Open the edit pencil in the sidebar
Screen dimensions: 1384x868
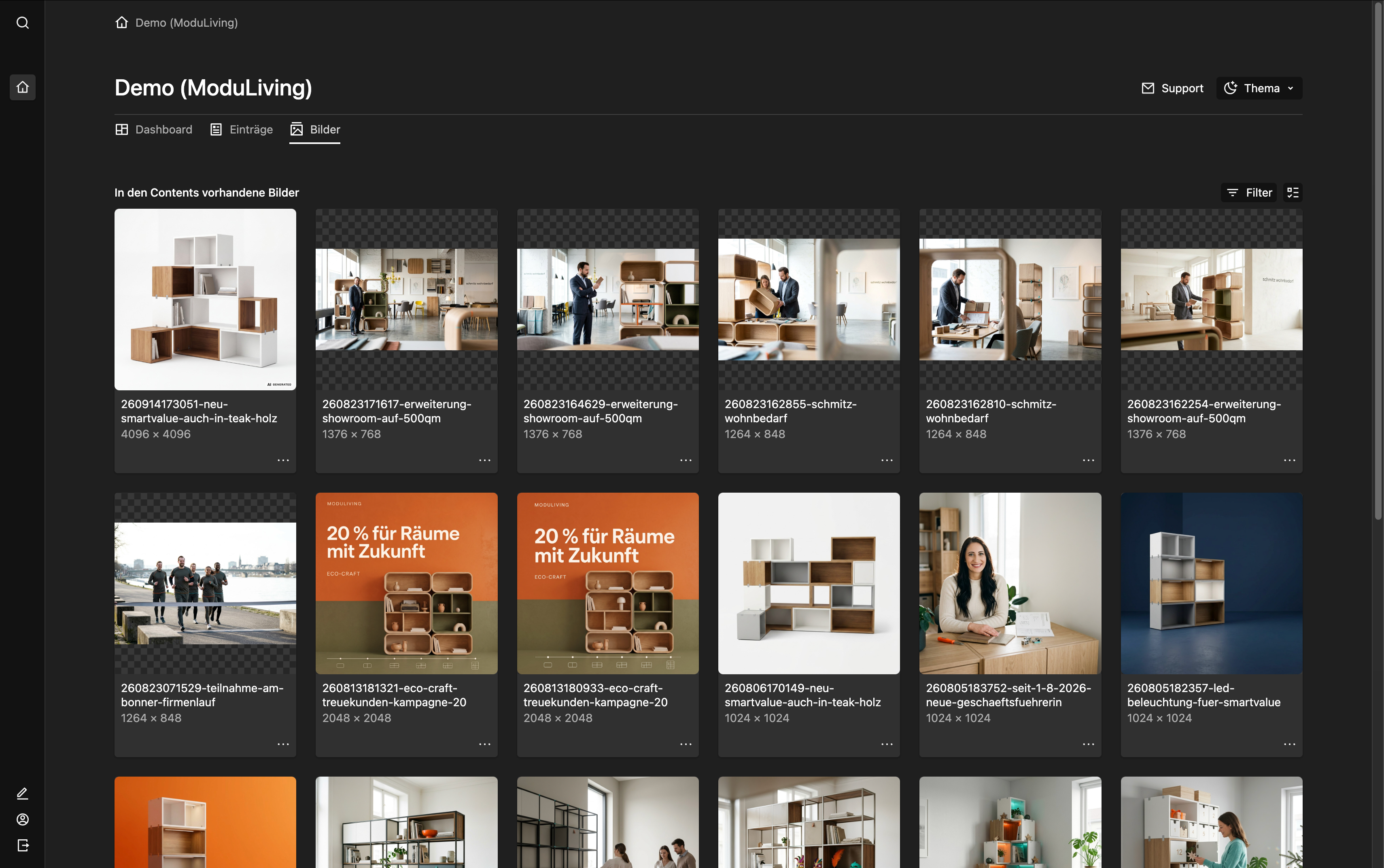(x=22, y=793)
